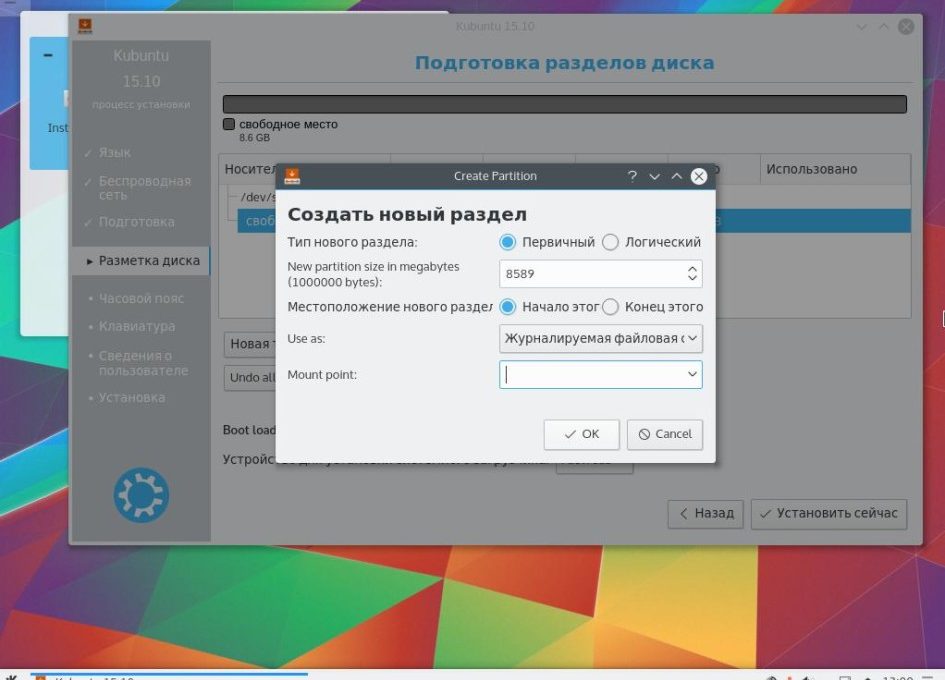Click the installer icon in Kubuntu 15.10 titlebar
This screenshot has width=945, height=680.
coord(85,26)
